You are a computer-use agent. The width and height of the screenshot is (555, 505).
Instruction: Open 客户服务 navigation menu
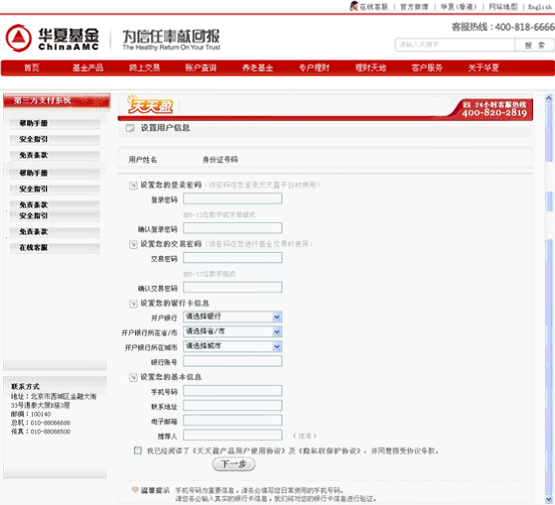[x=427, y=68]
